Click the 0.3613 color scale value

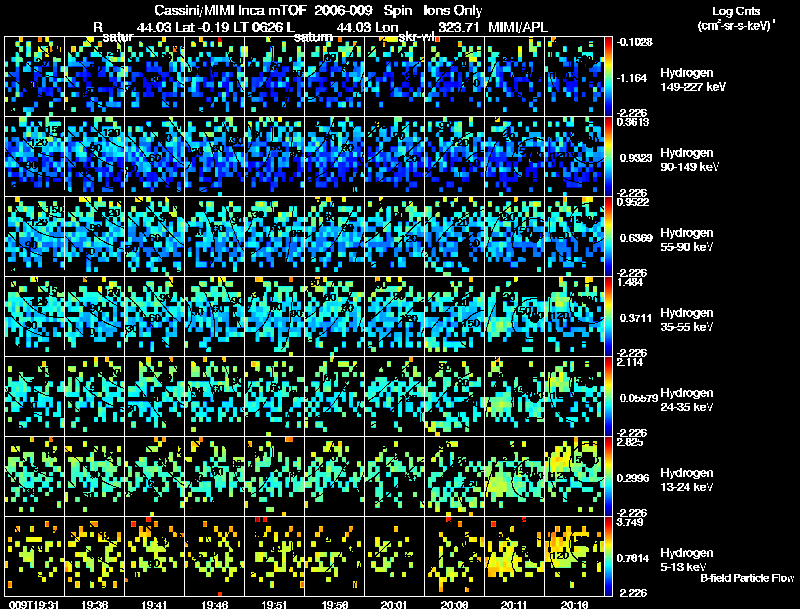[633, 121]
